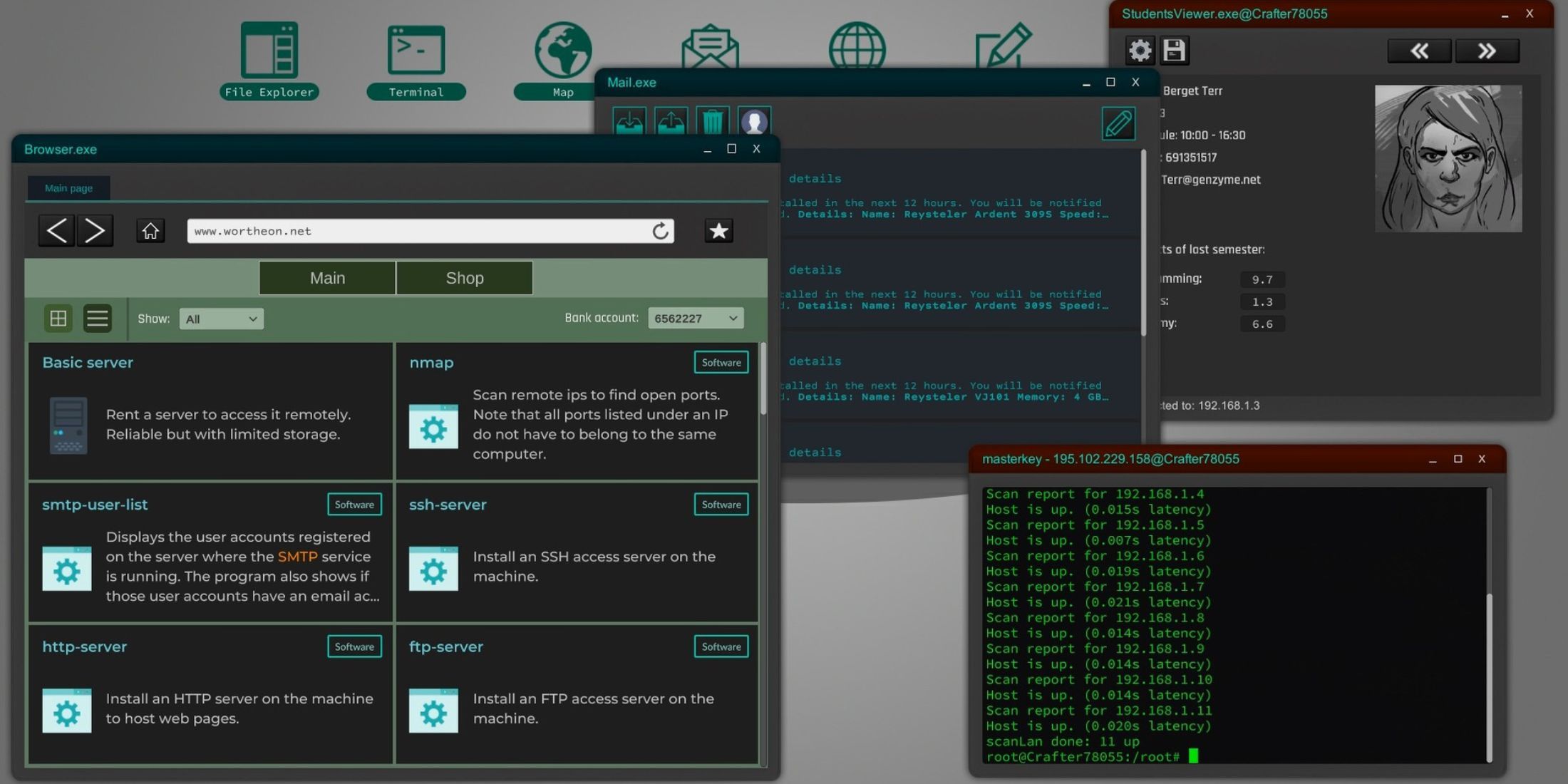Click the student portrait image

[x=1448, y=158]
